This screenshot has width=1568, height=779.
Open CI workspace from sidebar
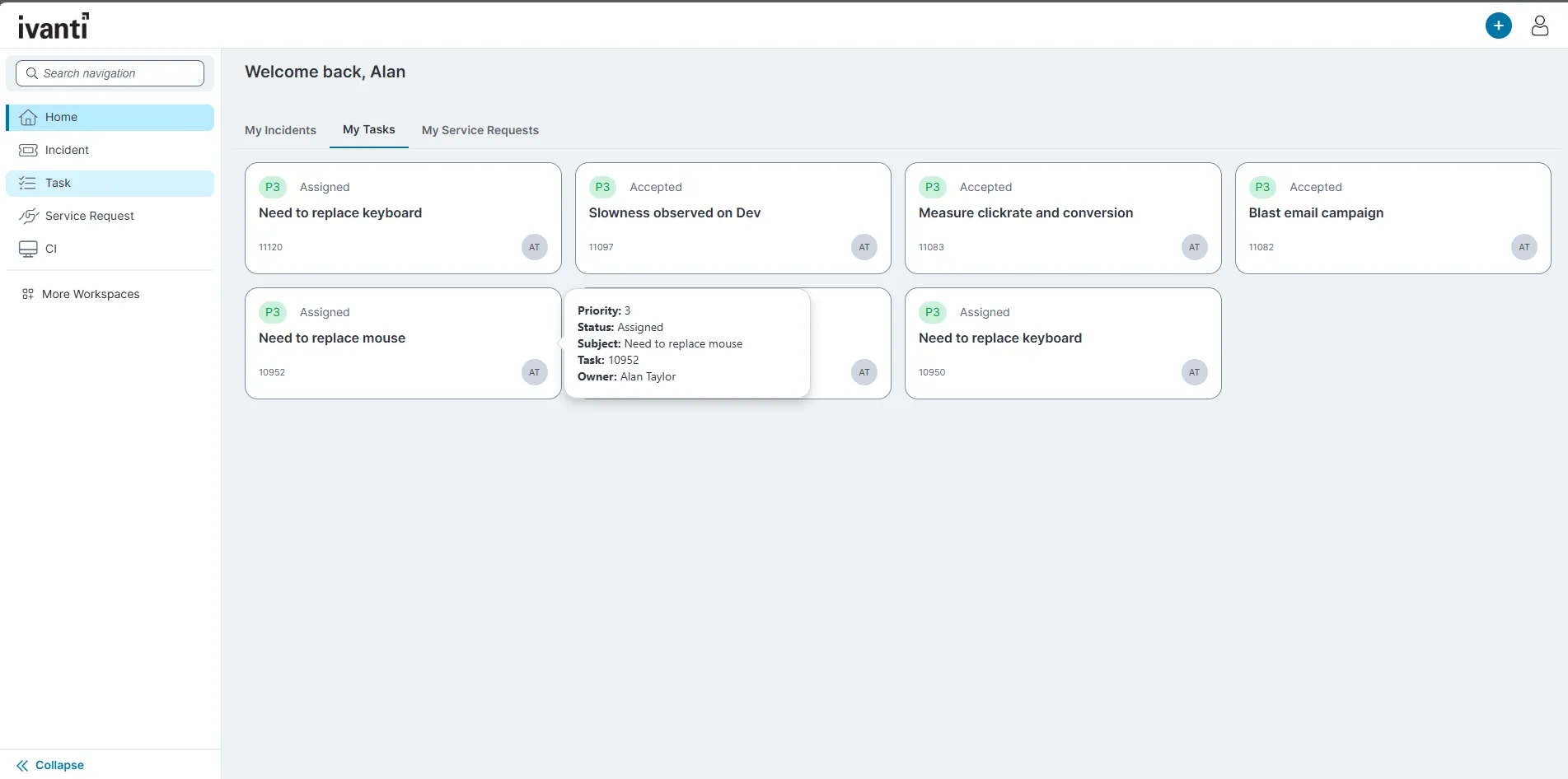click(x=110, y=249)
